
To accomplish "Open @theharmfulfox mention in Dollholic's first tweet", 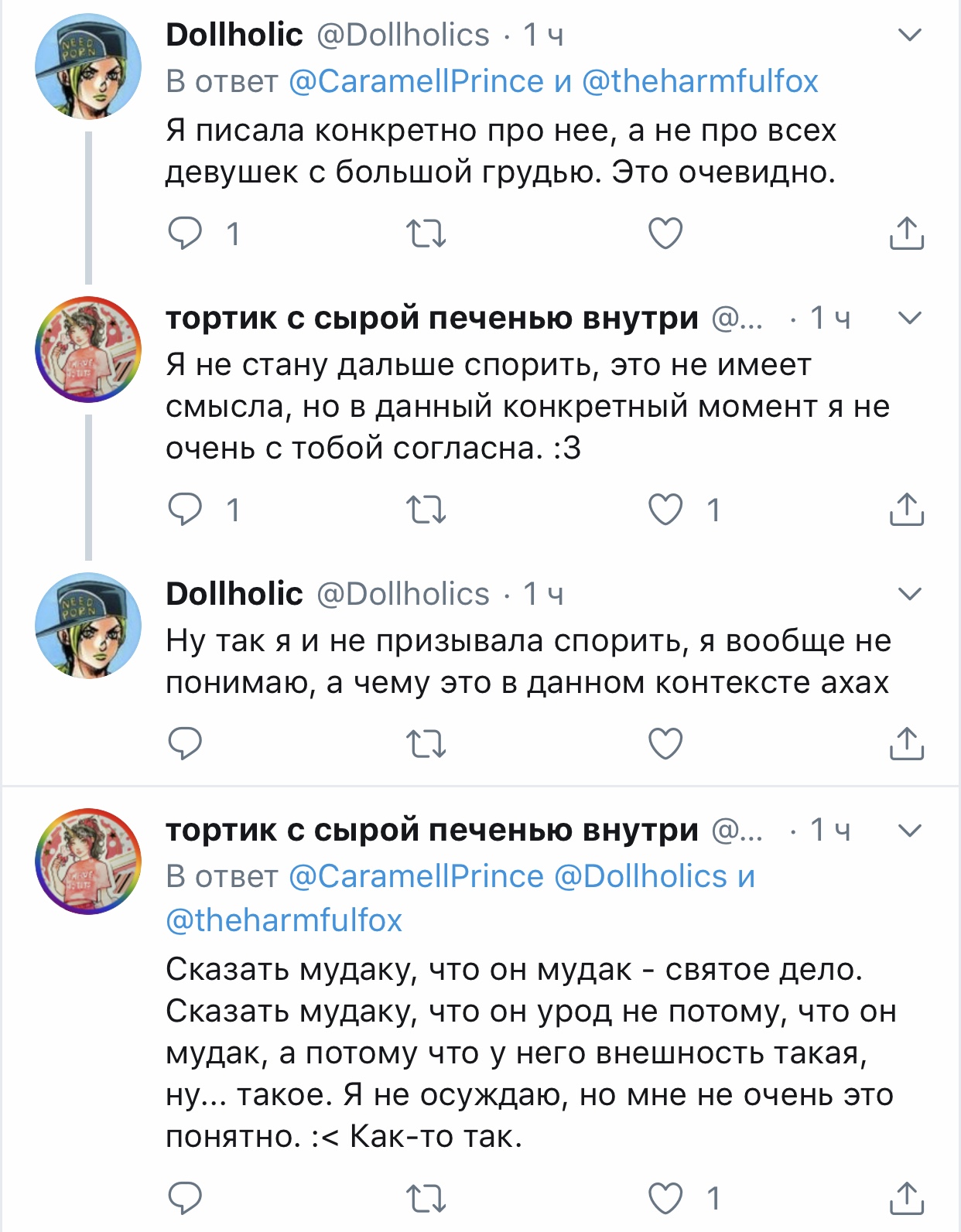I will (x=699, y=81).
